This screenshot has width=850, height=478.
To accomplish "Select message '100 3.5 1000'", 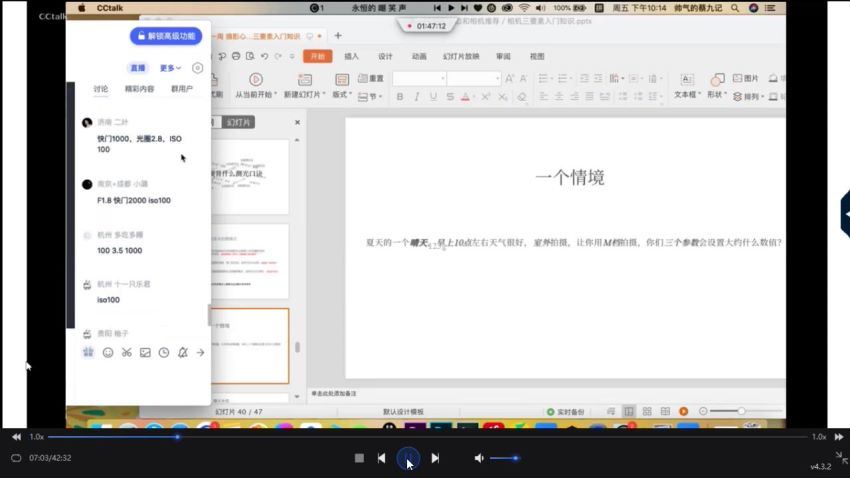I will click(x=120, y=250).
